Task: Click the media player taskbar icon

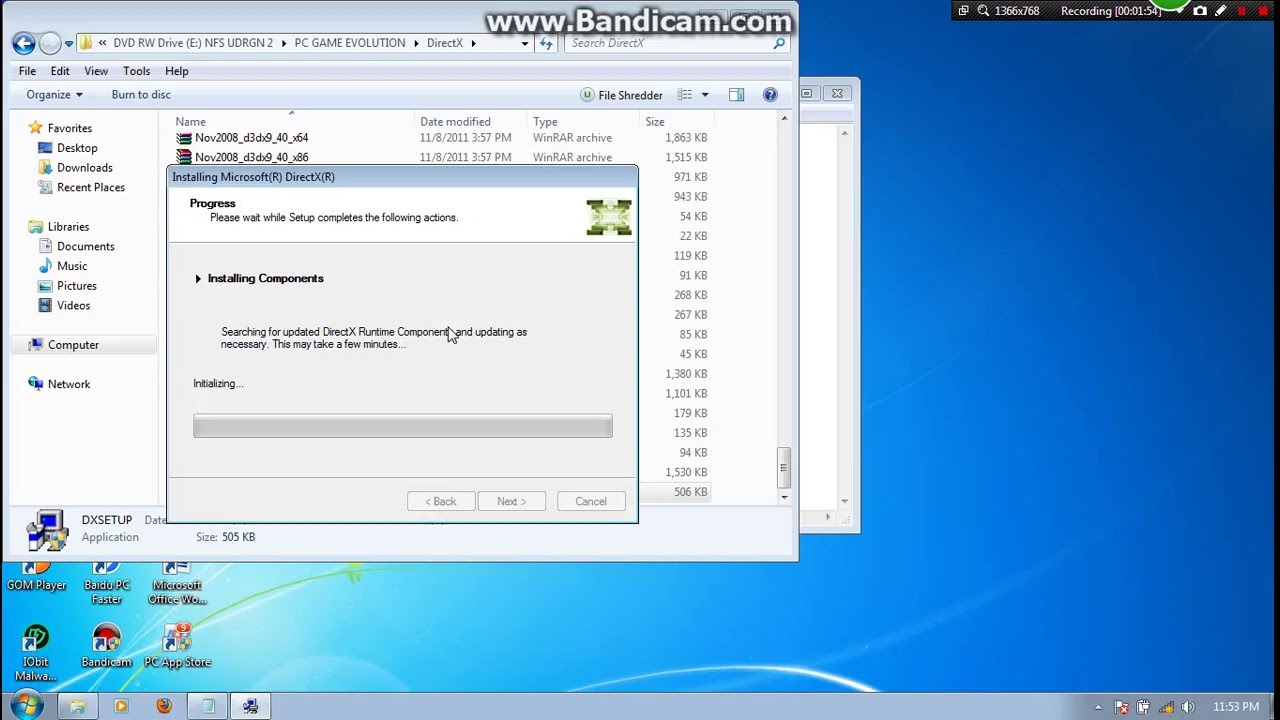Action: 121,706
